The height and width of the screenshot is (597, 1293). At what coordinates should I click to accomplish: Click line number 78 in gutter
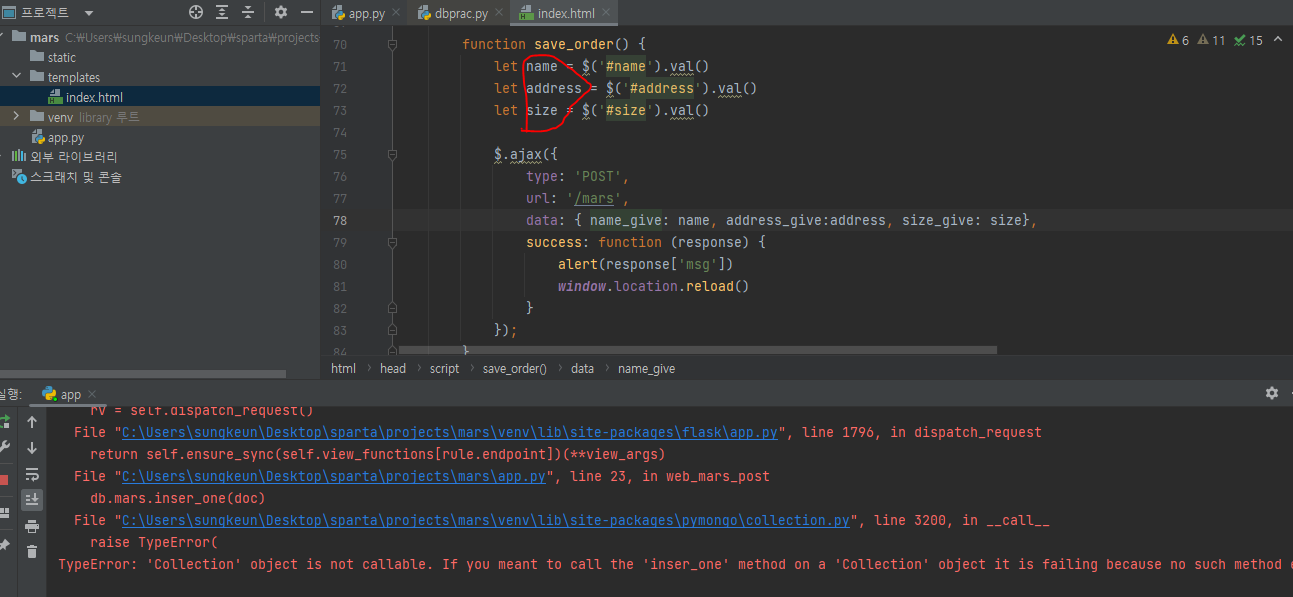339,220
